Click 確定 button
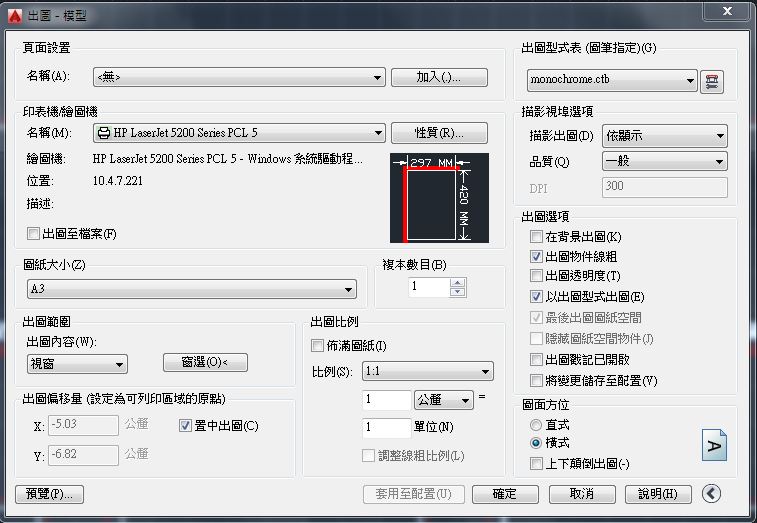 coord(505,494)
